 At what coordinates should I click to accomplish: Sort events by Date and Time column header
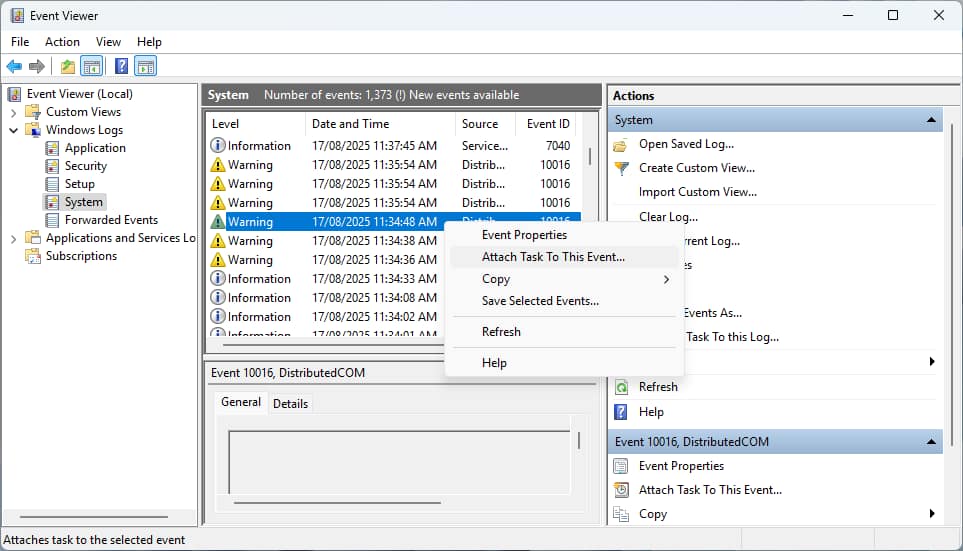pyautogui.click(x=350, y=124)
